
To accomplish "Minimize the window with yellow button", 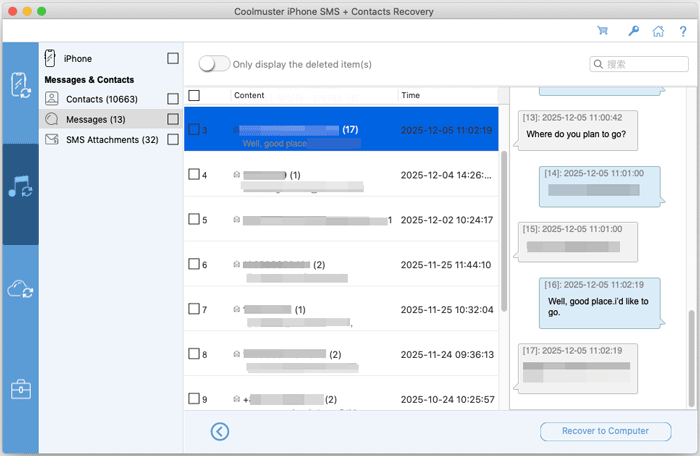I will coord(27,11).
